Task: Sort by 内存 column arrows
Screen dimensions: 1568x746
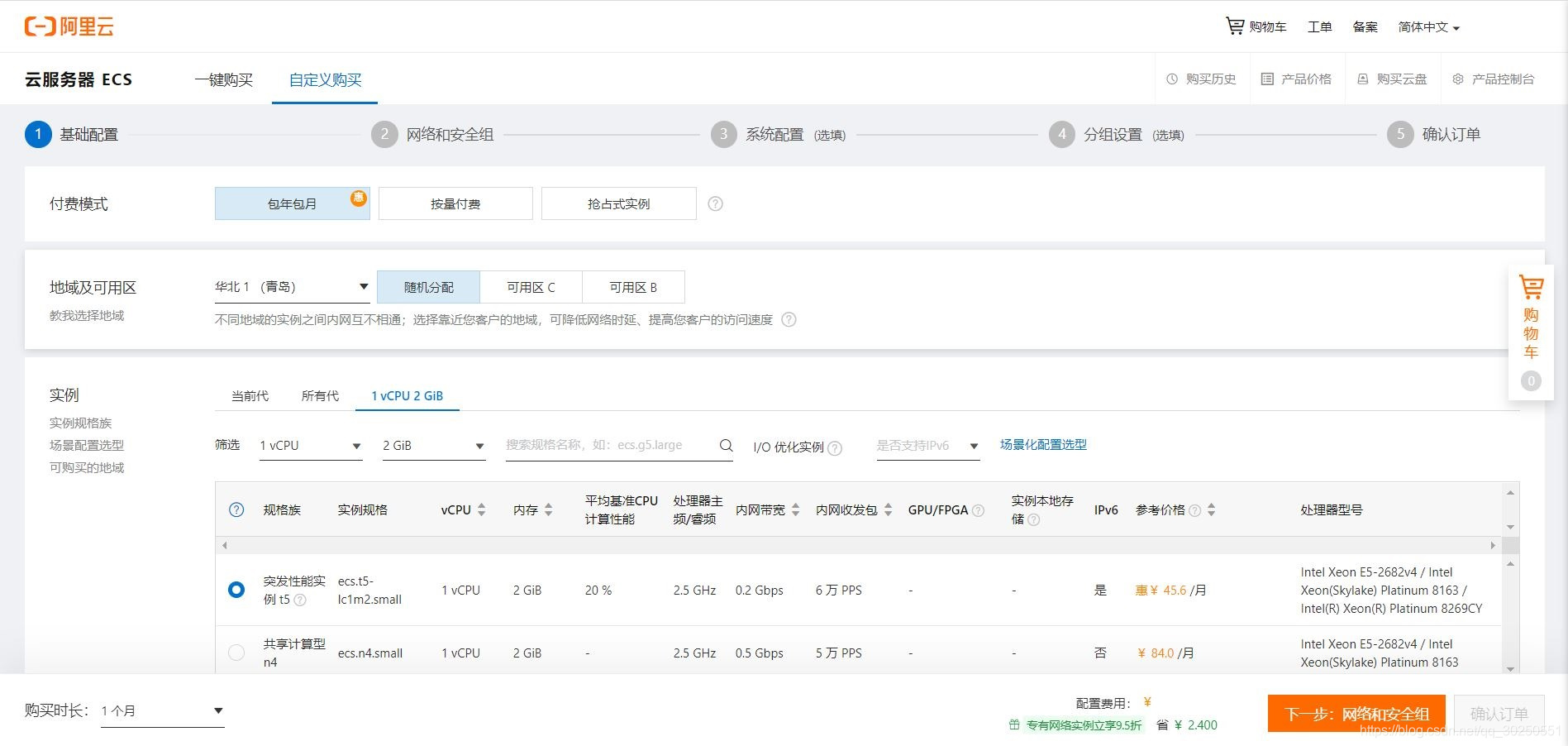Action: pyautogui.click(x=548, y=510)
